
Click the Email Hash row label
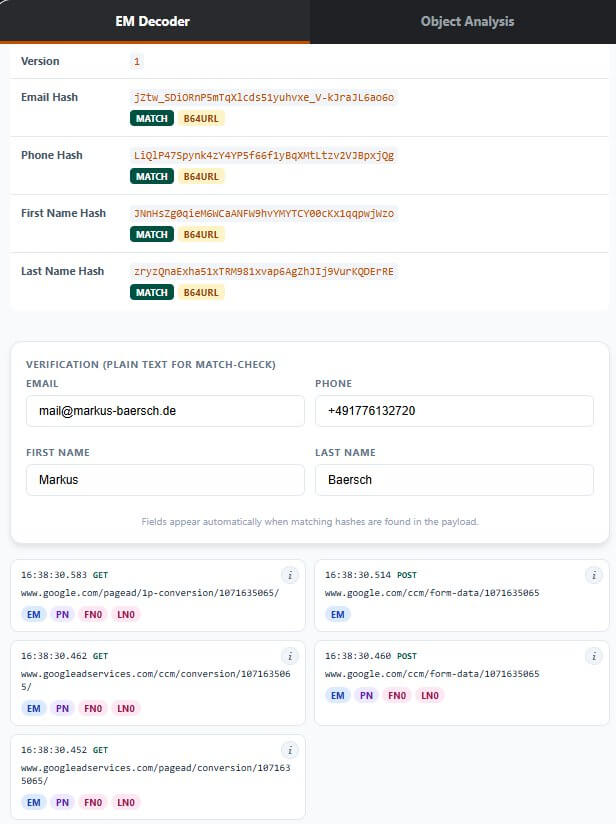click(x=49, y=97)
